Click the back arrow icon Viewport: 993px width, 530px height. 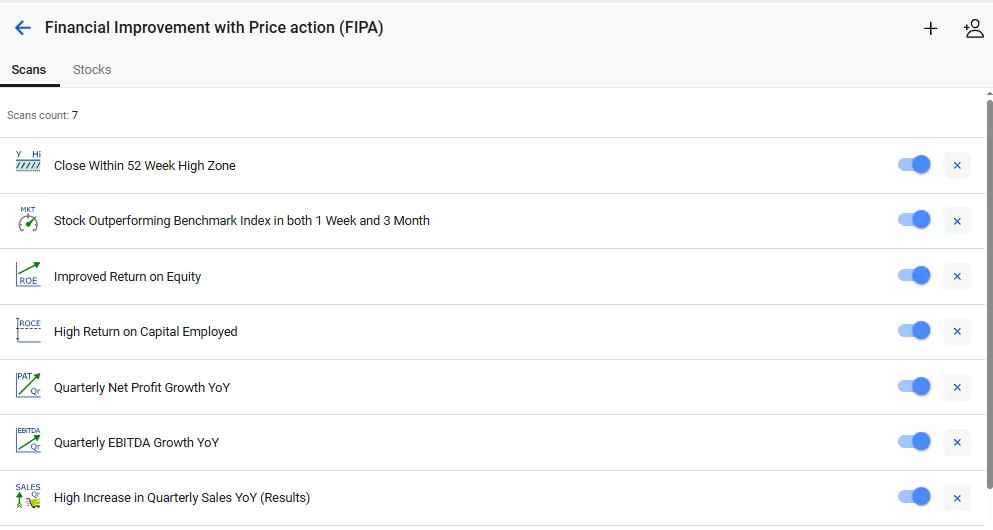pos(23,28)
